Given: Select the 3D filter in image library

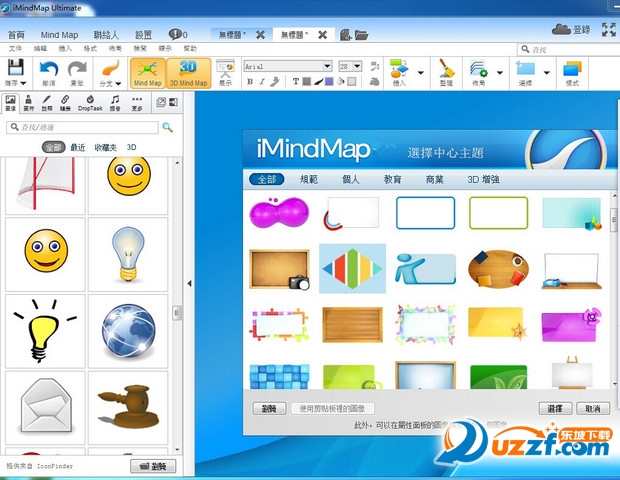Looking at the screenshot, I should (x=132, y=147).
